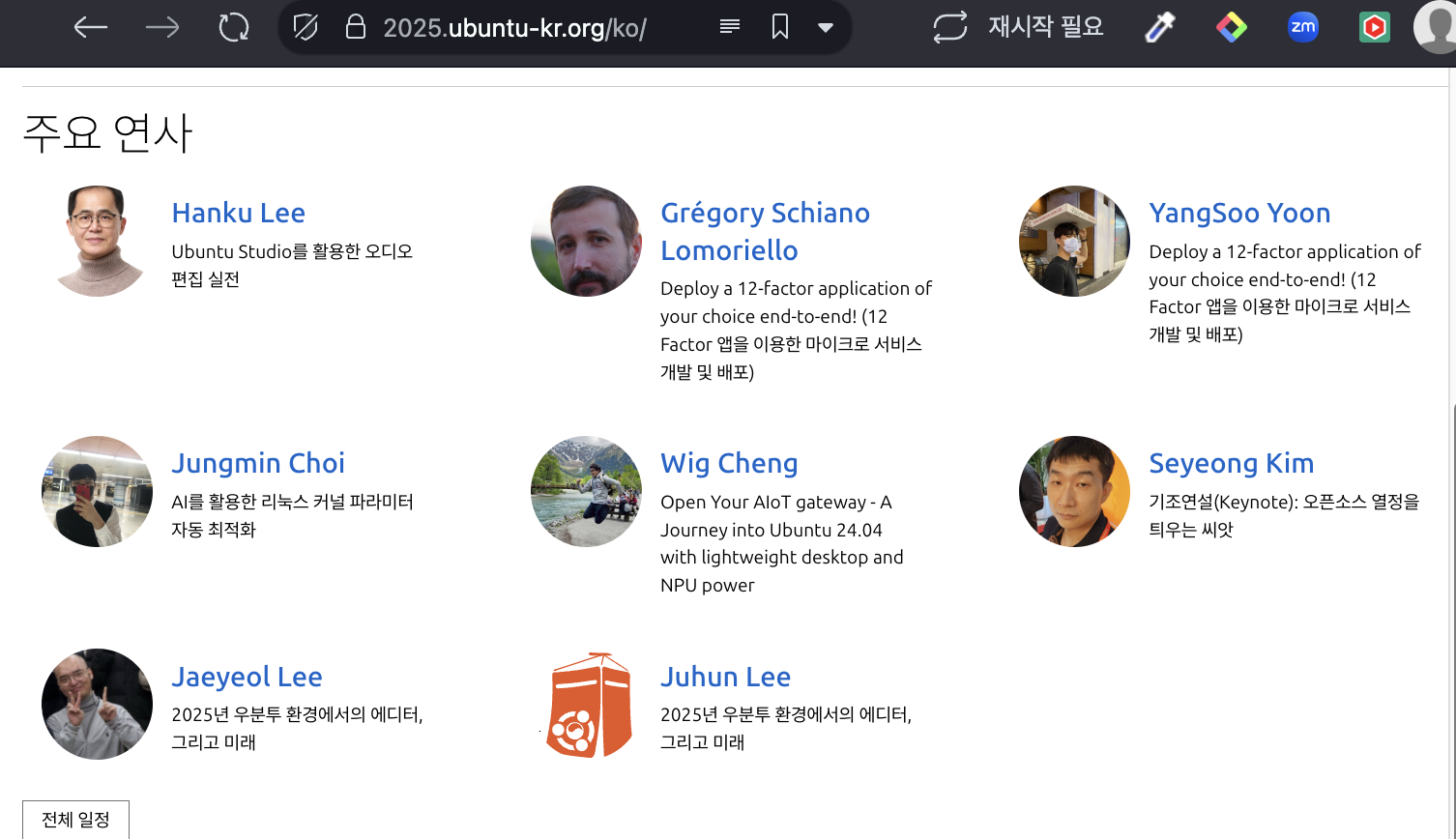Click YangSoo Yoon's profile photo
Image resolution: width=1456 pixels, height=839 pixels.
[x=1074, y=241]
